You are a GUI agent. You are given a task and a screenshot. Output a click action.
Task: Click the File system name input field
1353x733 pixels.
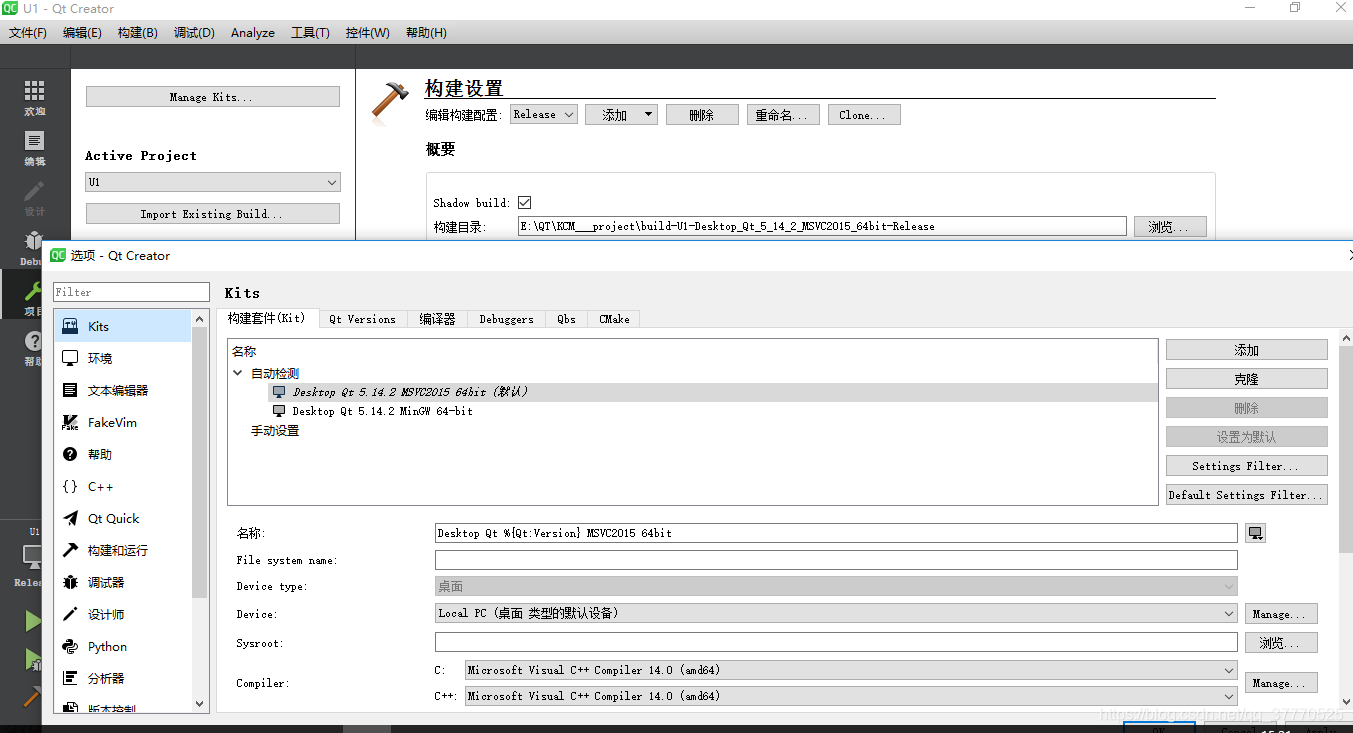836,560
